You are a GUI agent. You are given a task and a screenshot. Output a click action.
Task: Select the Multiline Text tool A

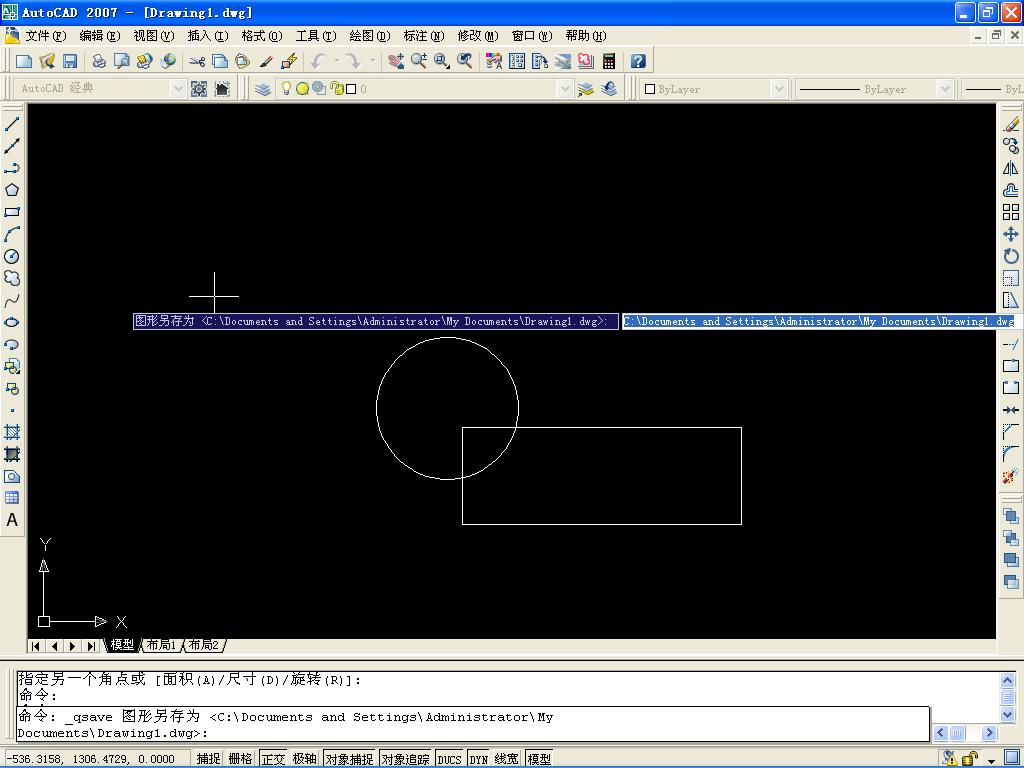[12, 520]
